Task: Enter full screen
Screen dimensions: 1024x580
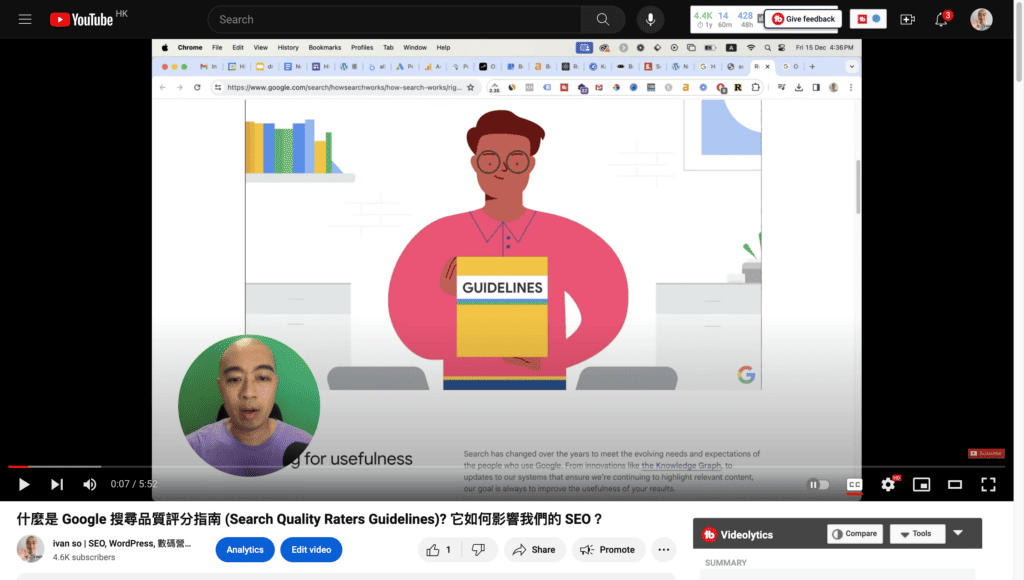Action: (x=988, y=484)
